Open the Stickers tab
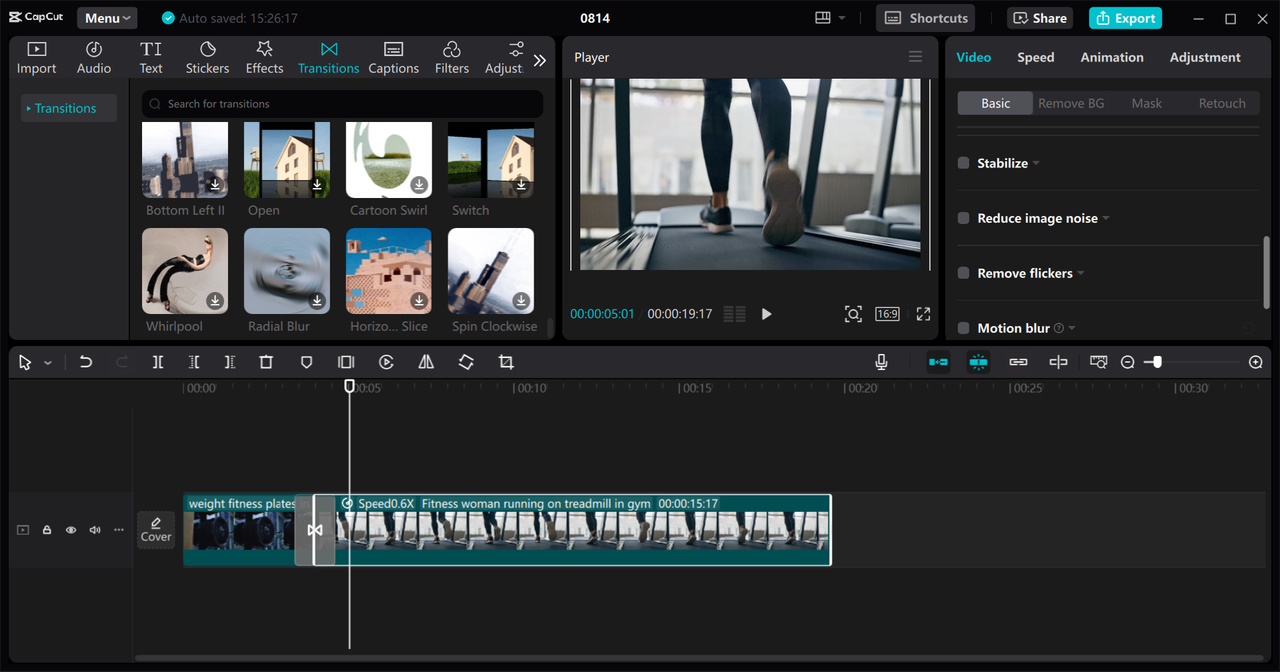Screen dimensions: 1280x672 click(x=207, y=58)
